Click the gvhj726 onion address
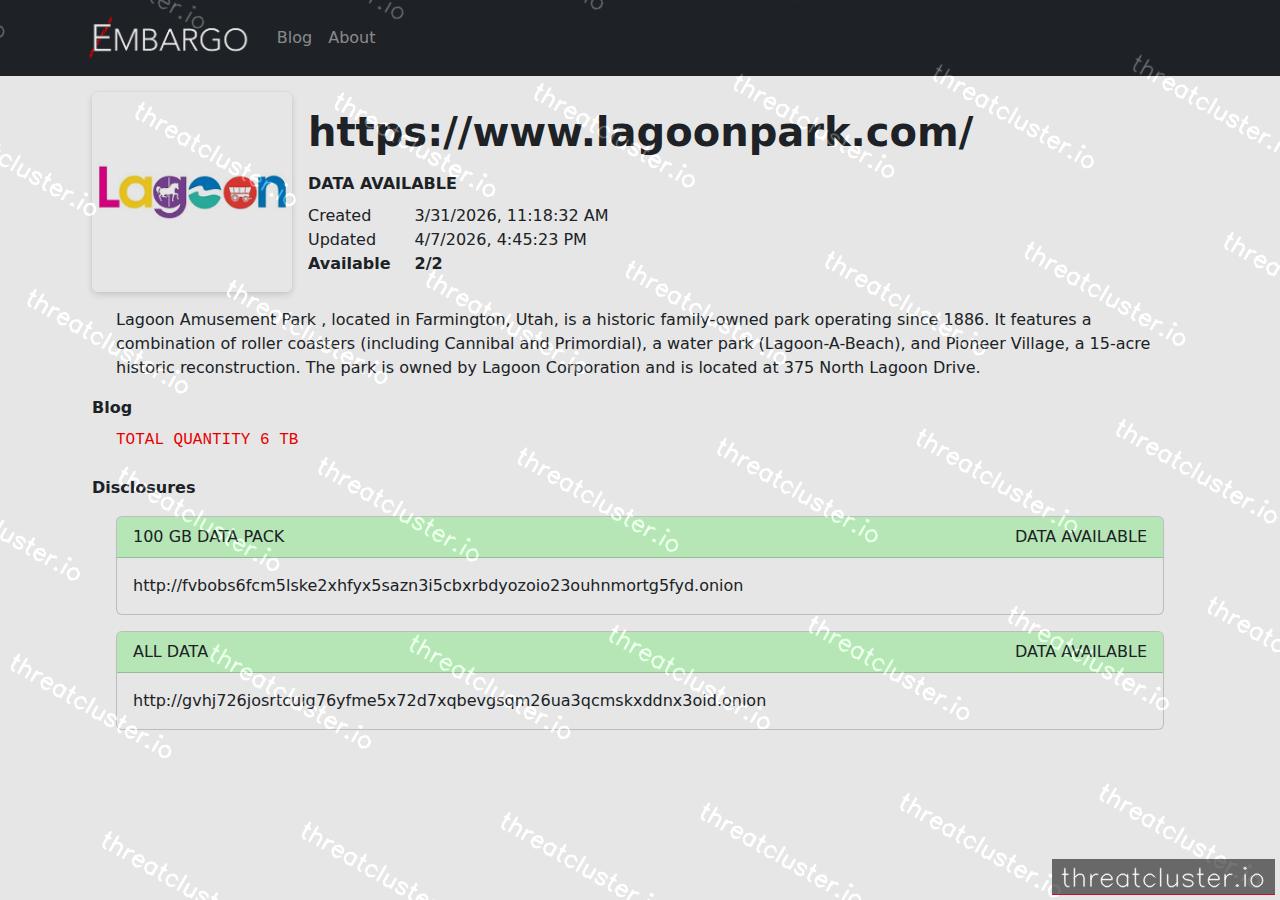This screenshot has height=900, width=1280. tap(449, 701)
